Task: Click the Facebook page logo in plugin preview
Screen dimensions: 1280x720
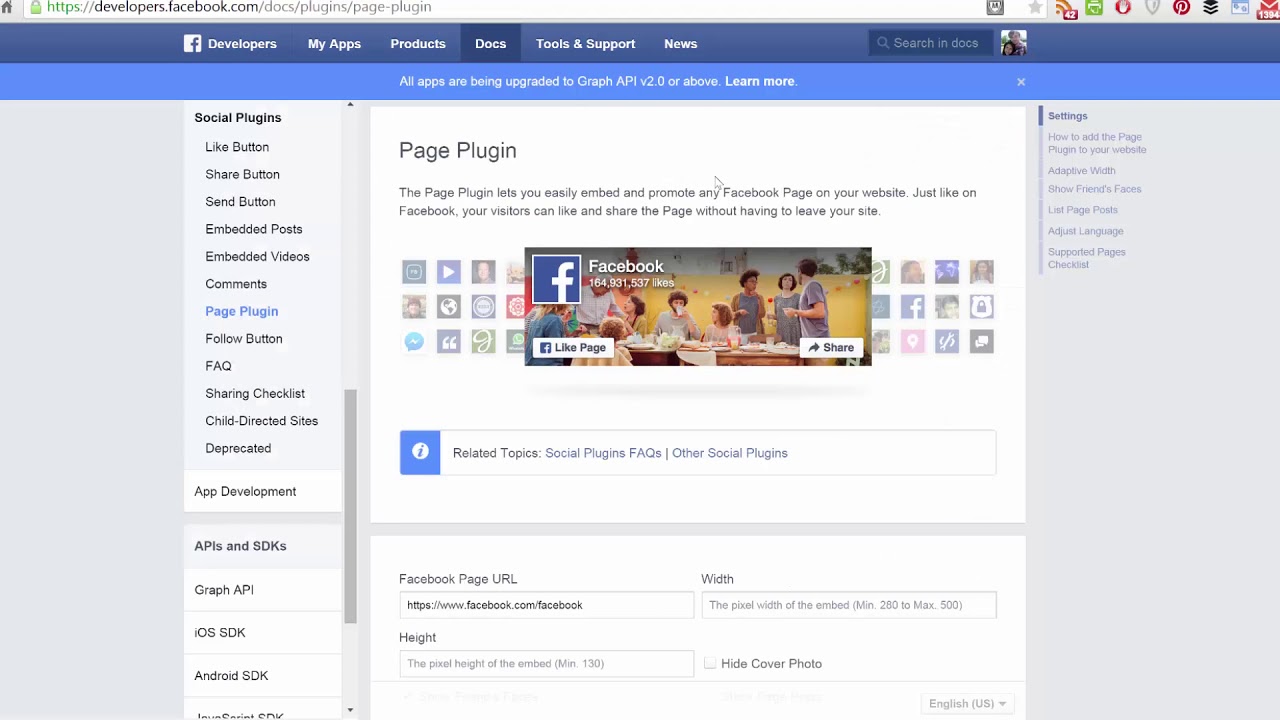Action: 556,279
